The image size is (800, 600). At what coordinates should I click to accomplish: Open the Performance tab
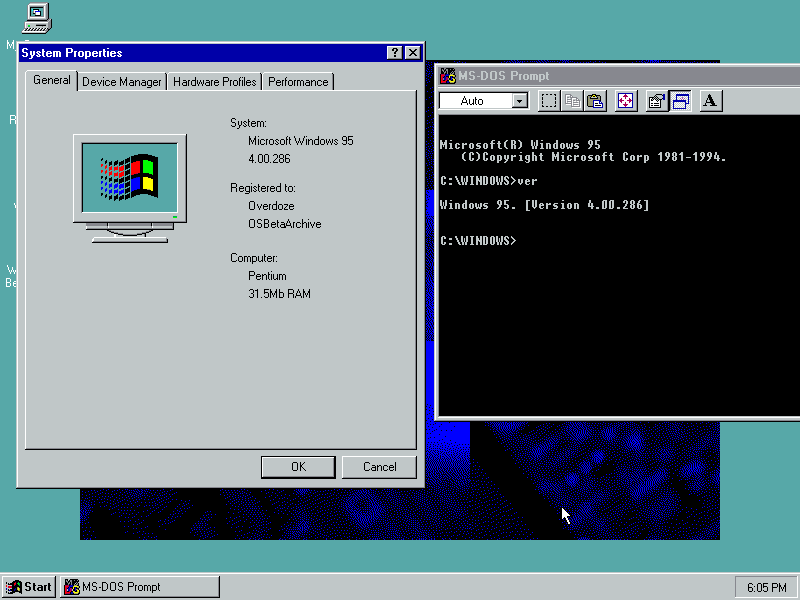[297, 81]
